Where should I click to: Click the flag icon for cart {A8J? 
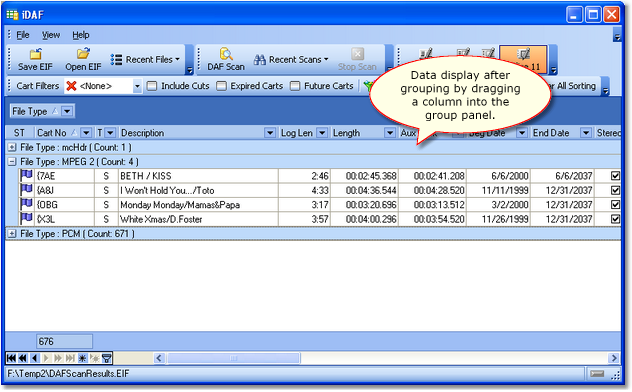coord(27,190)
